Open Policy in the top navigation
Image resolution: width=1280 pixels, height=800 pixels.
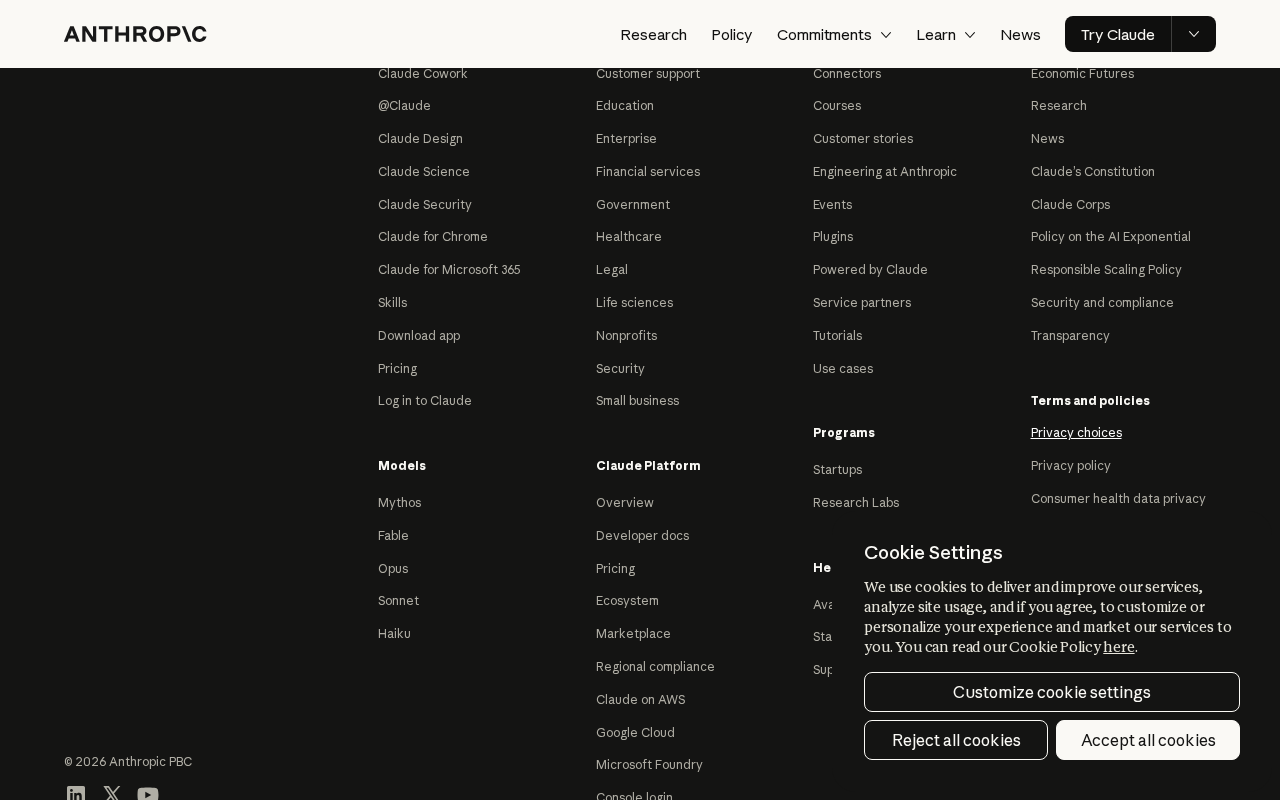732,34
